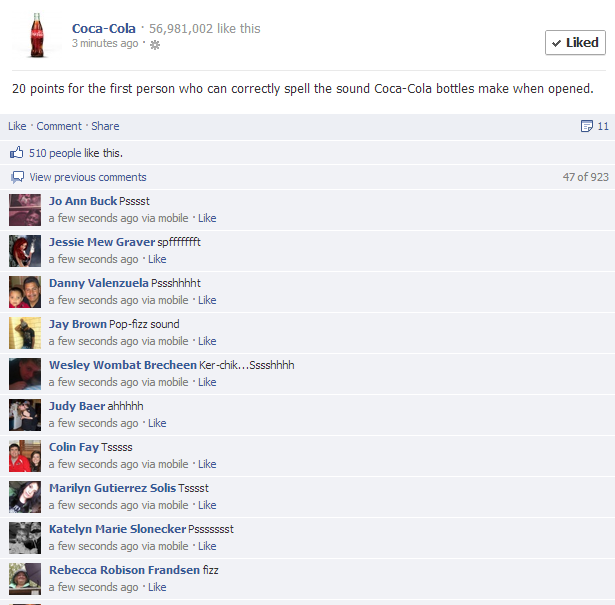This screenshot has width=615, height=605.
Task: Like Judy Baer's ahhhhh comment
Action: click(157, 423)
